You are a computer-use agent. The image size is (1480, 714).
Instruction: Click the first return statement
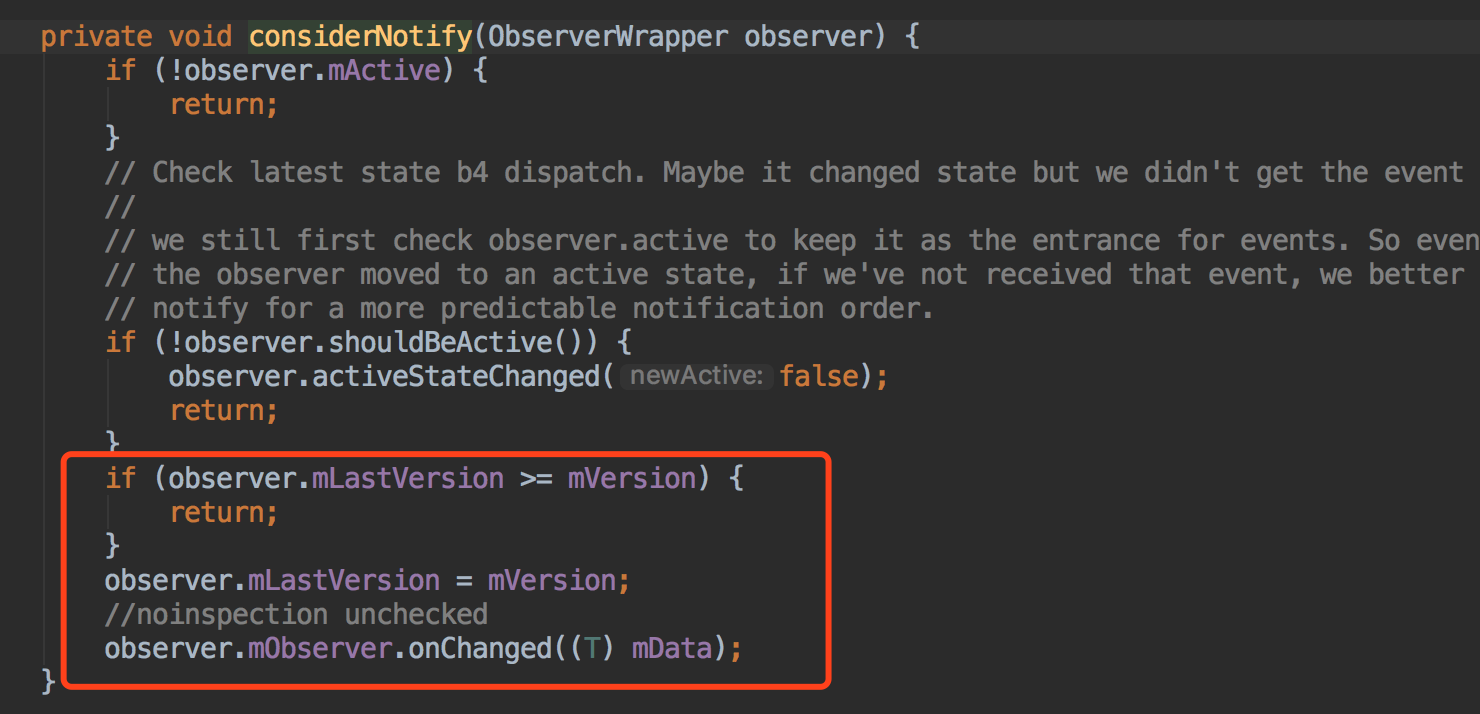click(x=224, y=105)
